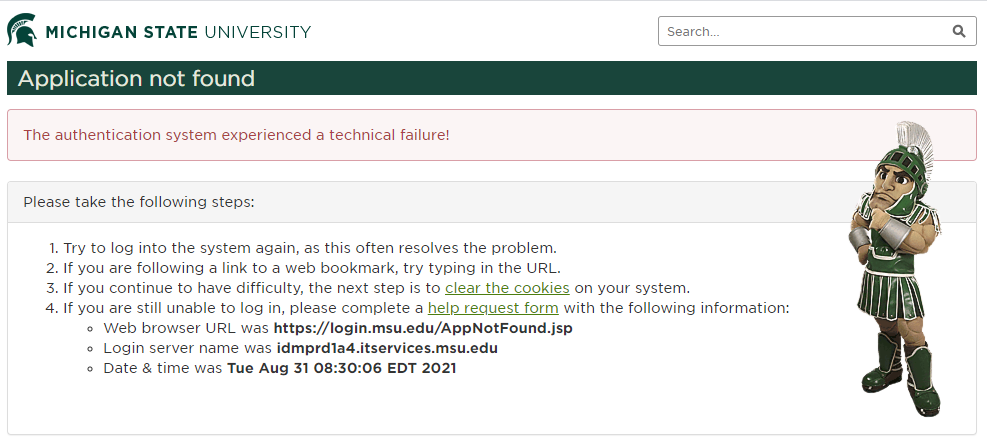
Task: Click the "Web browser URL was" label
Action: (x=186, y=328)
